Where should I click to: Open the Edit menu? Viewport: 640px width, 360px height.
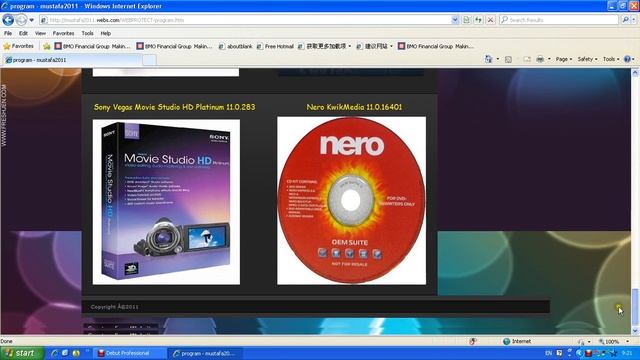click(23, 33)
